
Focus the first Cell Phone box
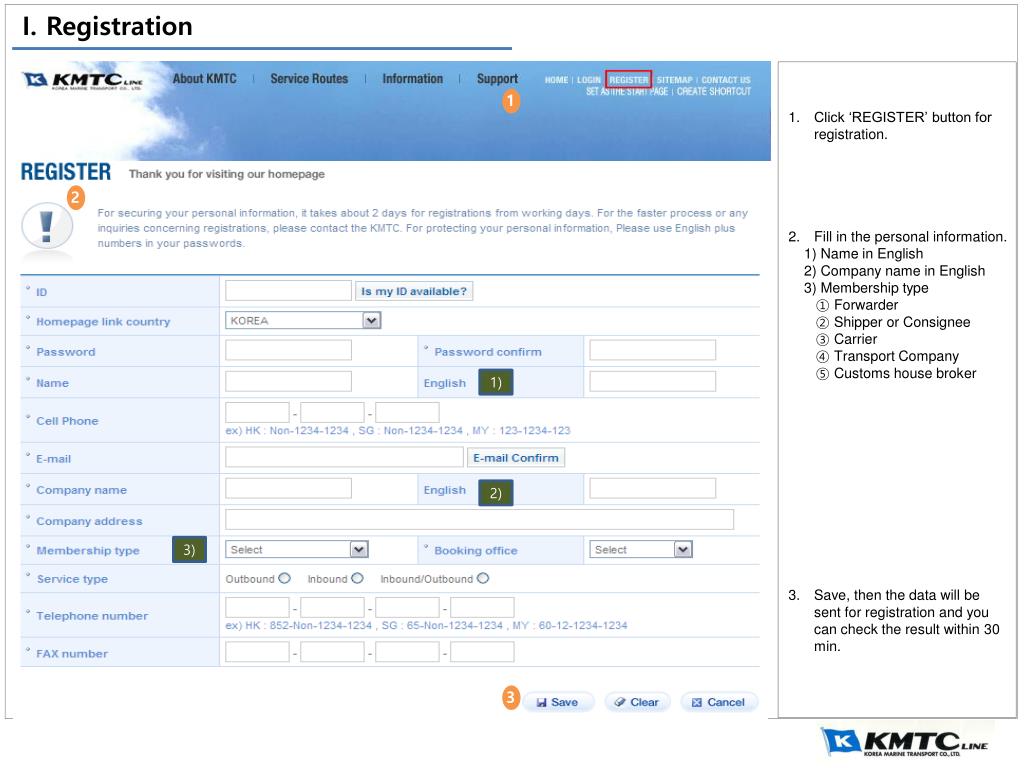click(x=257, y=413)
